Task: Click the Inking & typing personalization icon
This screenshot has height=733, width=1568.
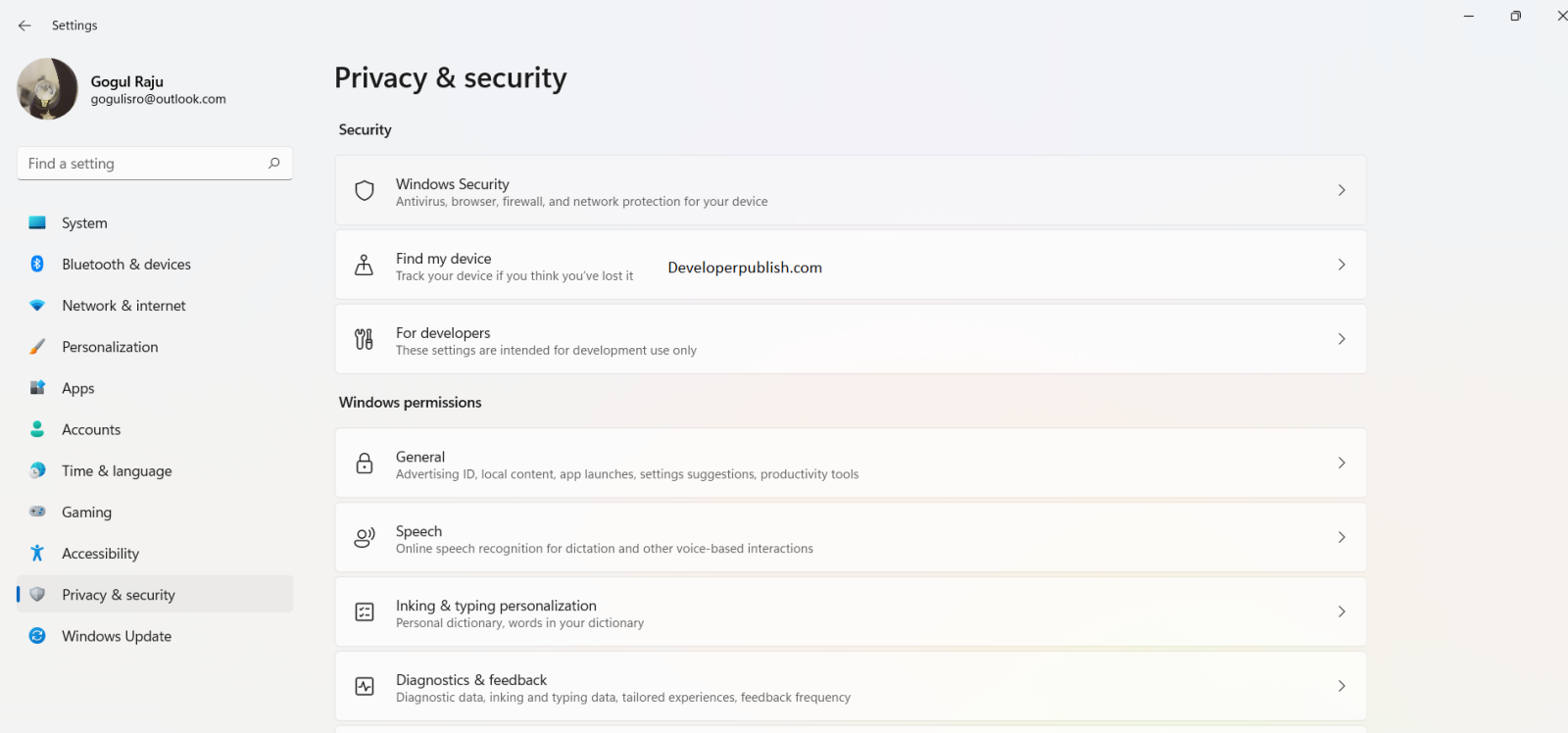Action: [x=365, y=611]
